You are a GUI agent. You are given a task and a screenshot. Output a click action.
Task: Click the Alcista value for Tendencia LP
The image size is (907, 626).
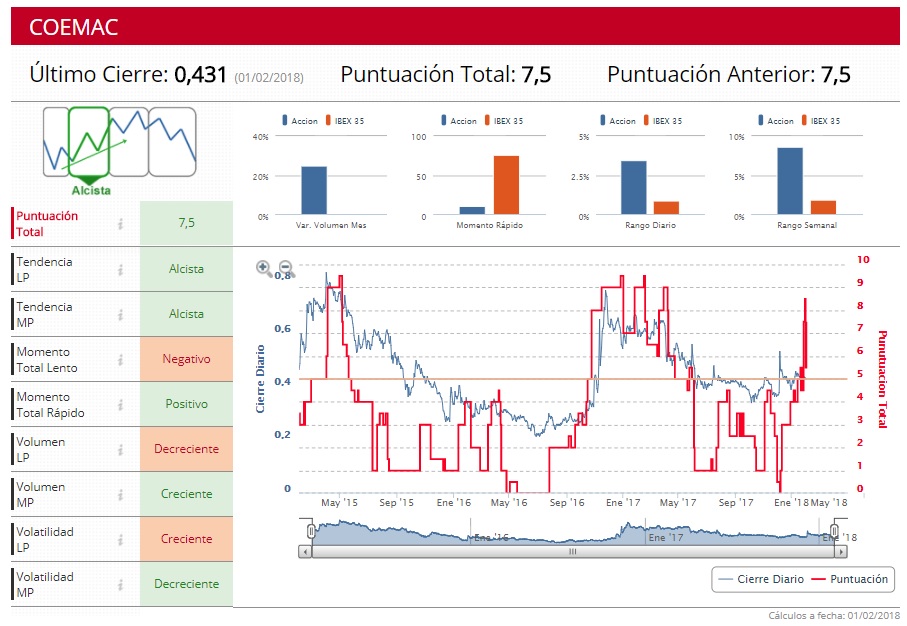[186, 269]
